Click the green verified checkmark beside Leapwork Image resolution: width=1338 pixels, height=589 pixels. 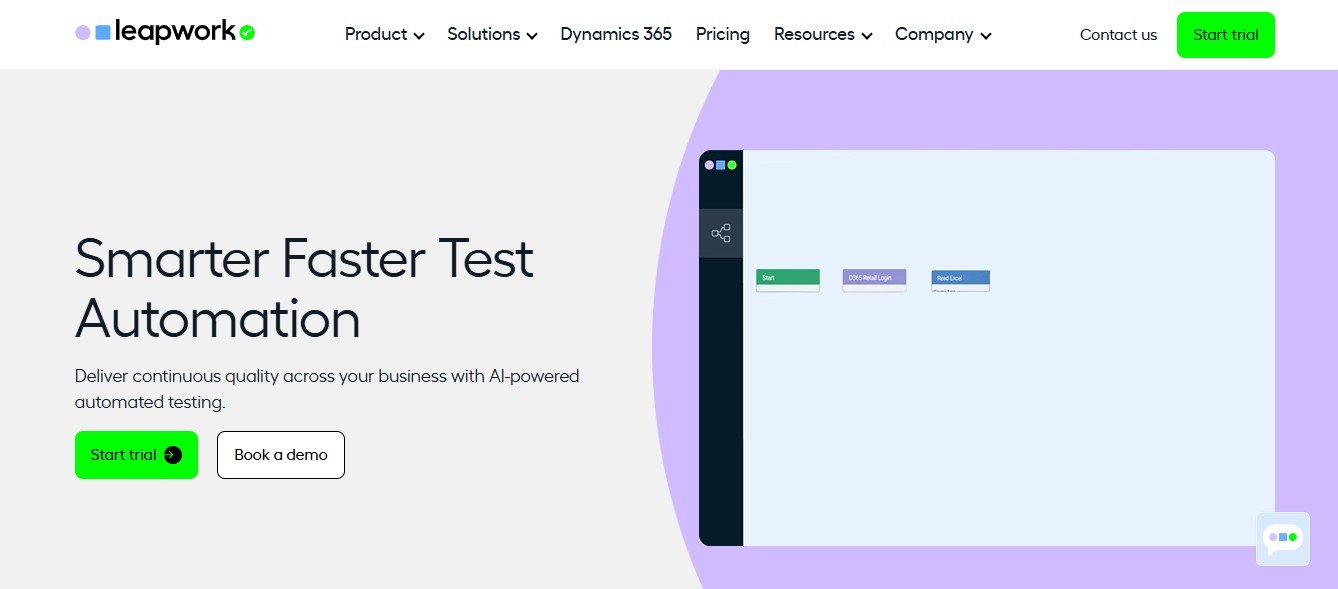(248, 33)
